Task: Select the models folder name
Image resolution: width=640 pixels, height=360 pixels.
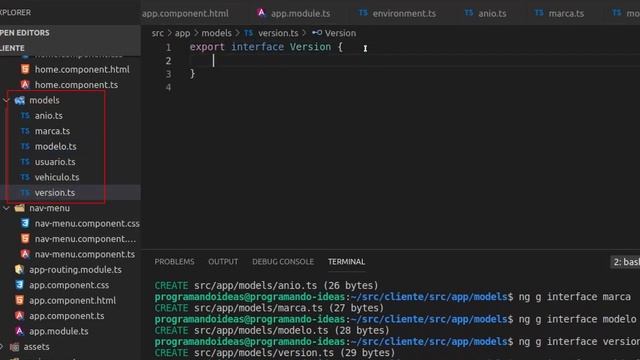Action: [44, 100]
